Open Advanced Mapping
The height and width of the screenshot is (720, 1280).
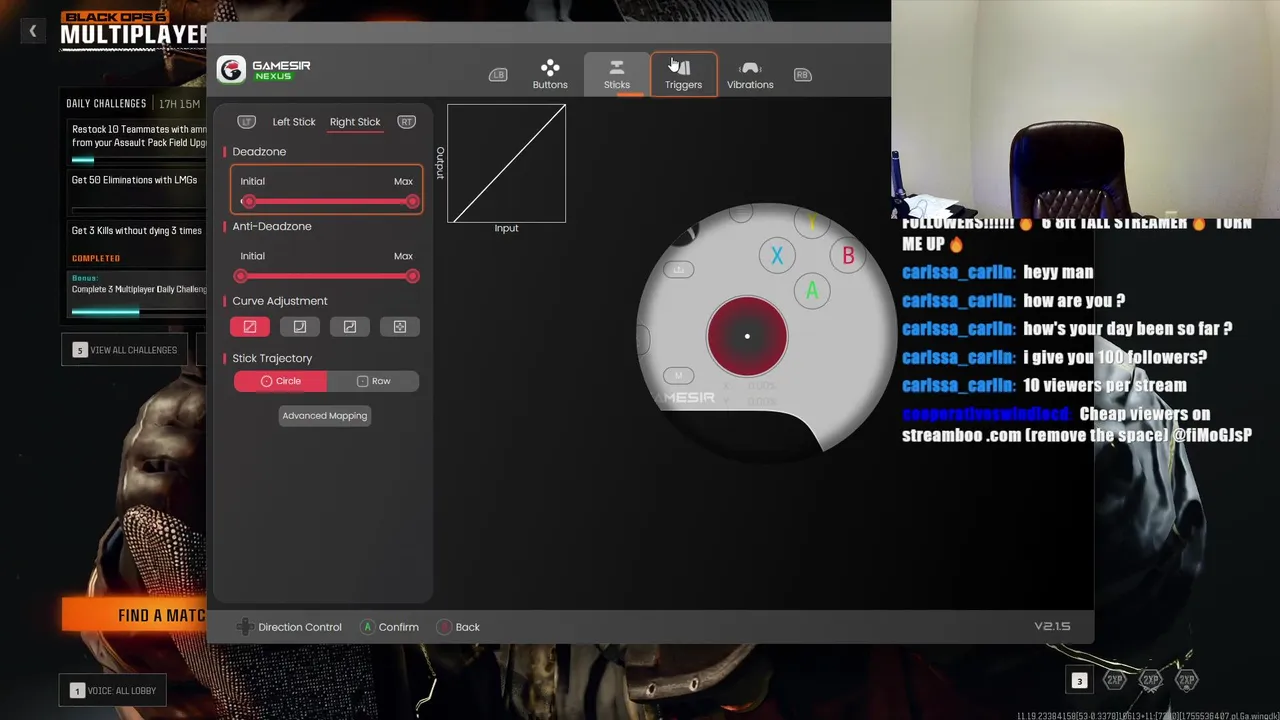(325, 416)
